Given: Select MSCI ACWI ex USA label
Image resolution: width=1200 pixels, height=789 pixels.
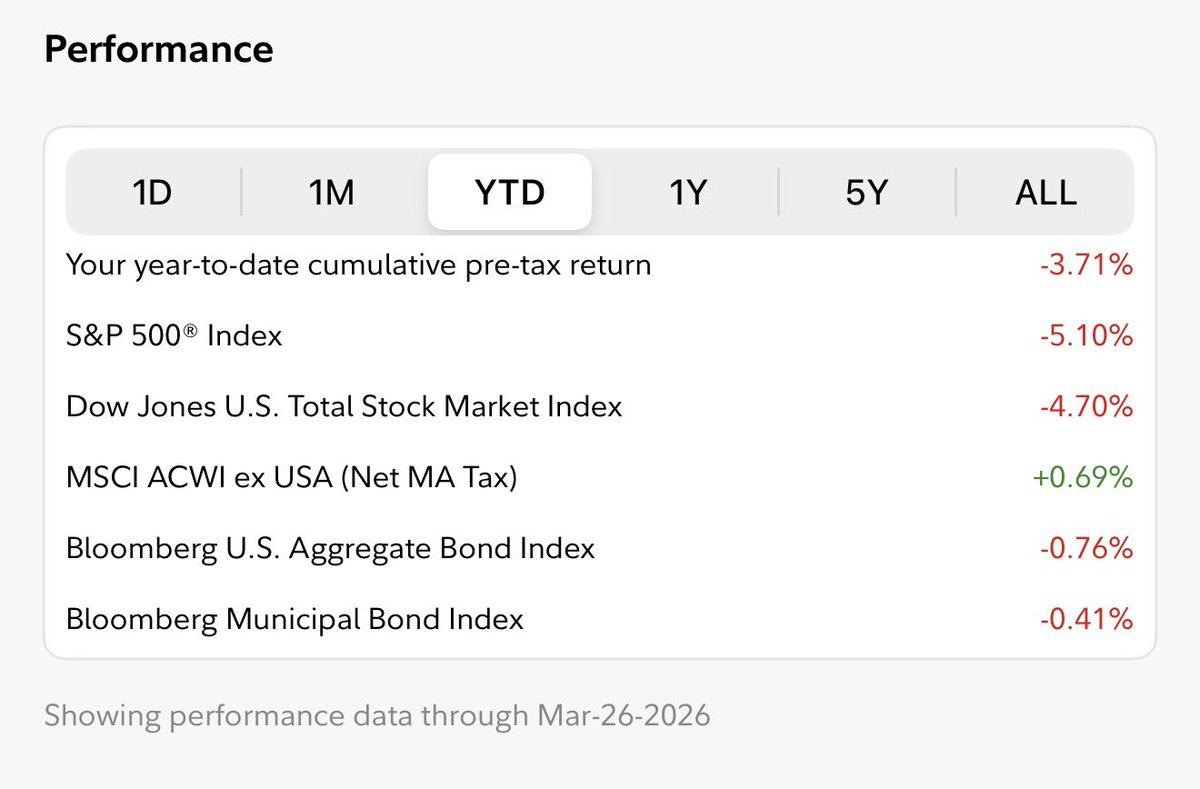Looking at the screenshot, I should [291, 478].
